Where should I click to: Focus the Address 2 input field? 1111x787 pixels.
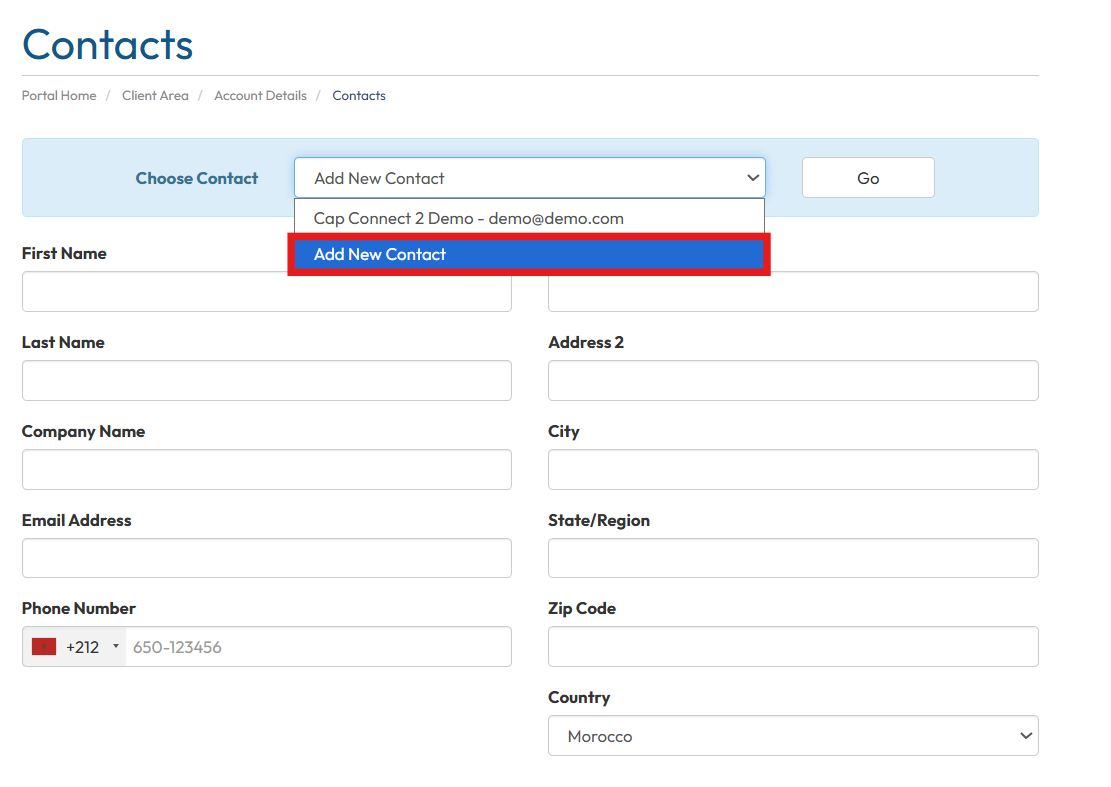[792, 381]
